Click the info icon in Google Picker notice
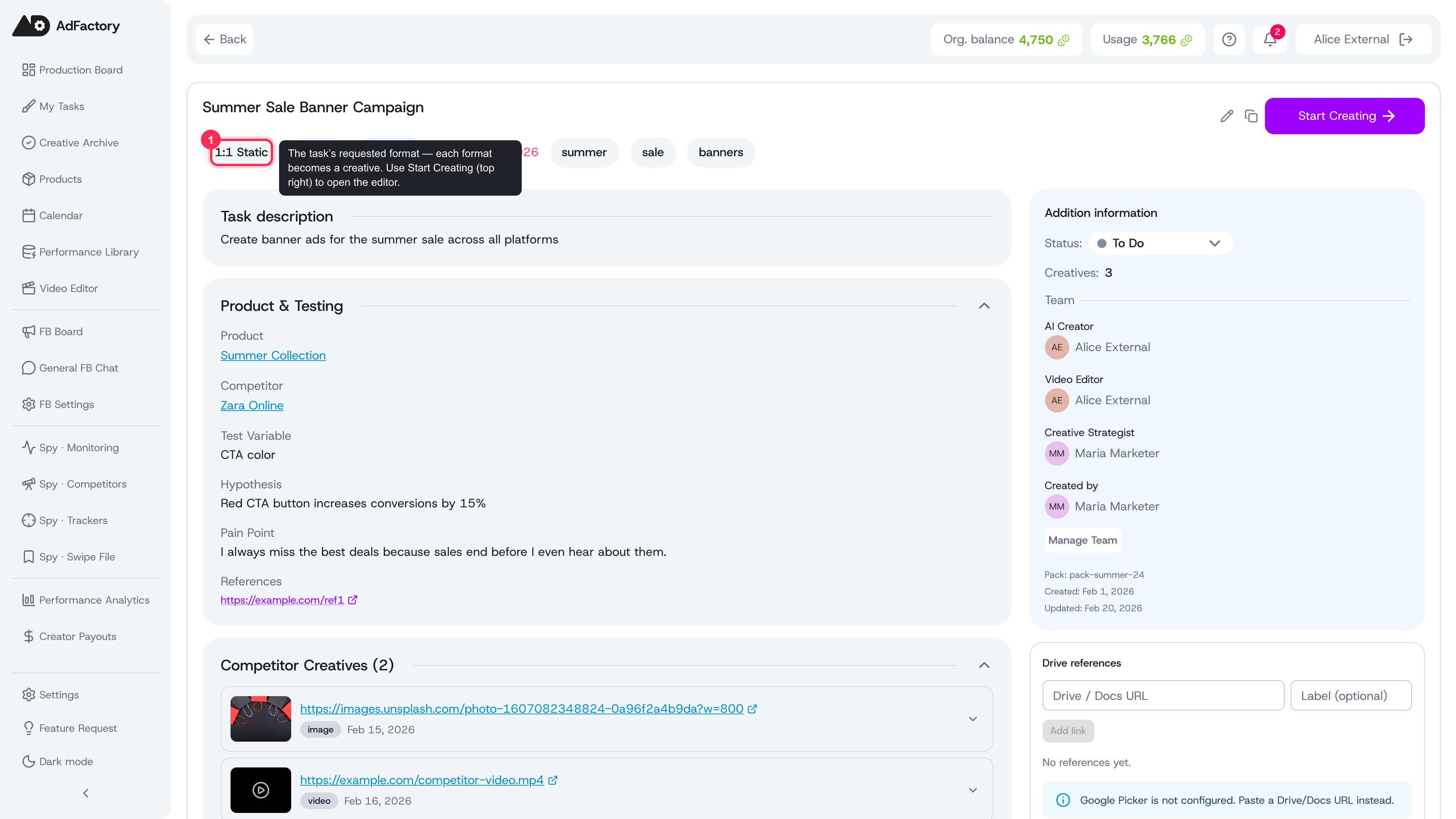The width and height of the screenshot is (1456, 819). 1063,800
